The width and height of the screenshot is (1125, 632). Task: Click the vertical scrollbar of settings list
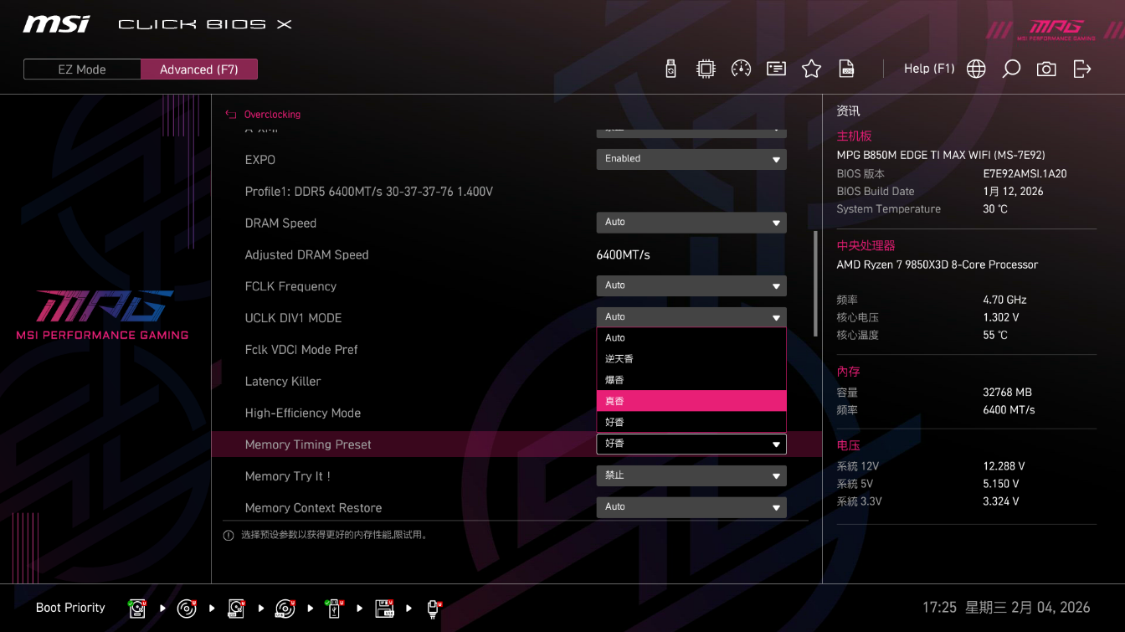click(x=815, y=283)
